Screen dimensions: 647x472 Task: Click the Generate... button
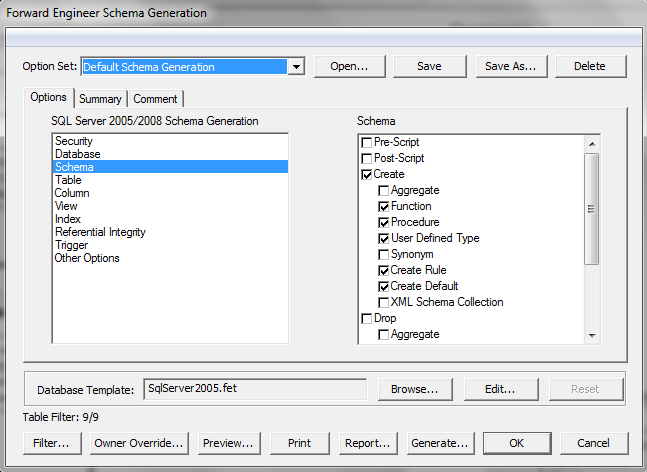click(x=440, y=443)
